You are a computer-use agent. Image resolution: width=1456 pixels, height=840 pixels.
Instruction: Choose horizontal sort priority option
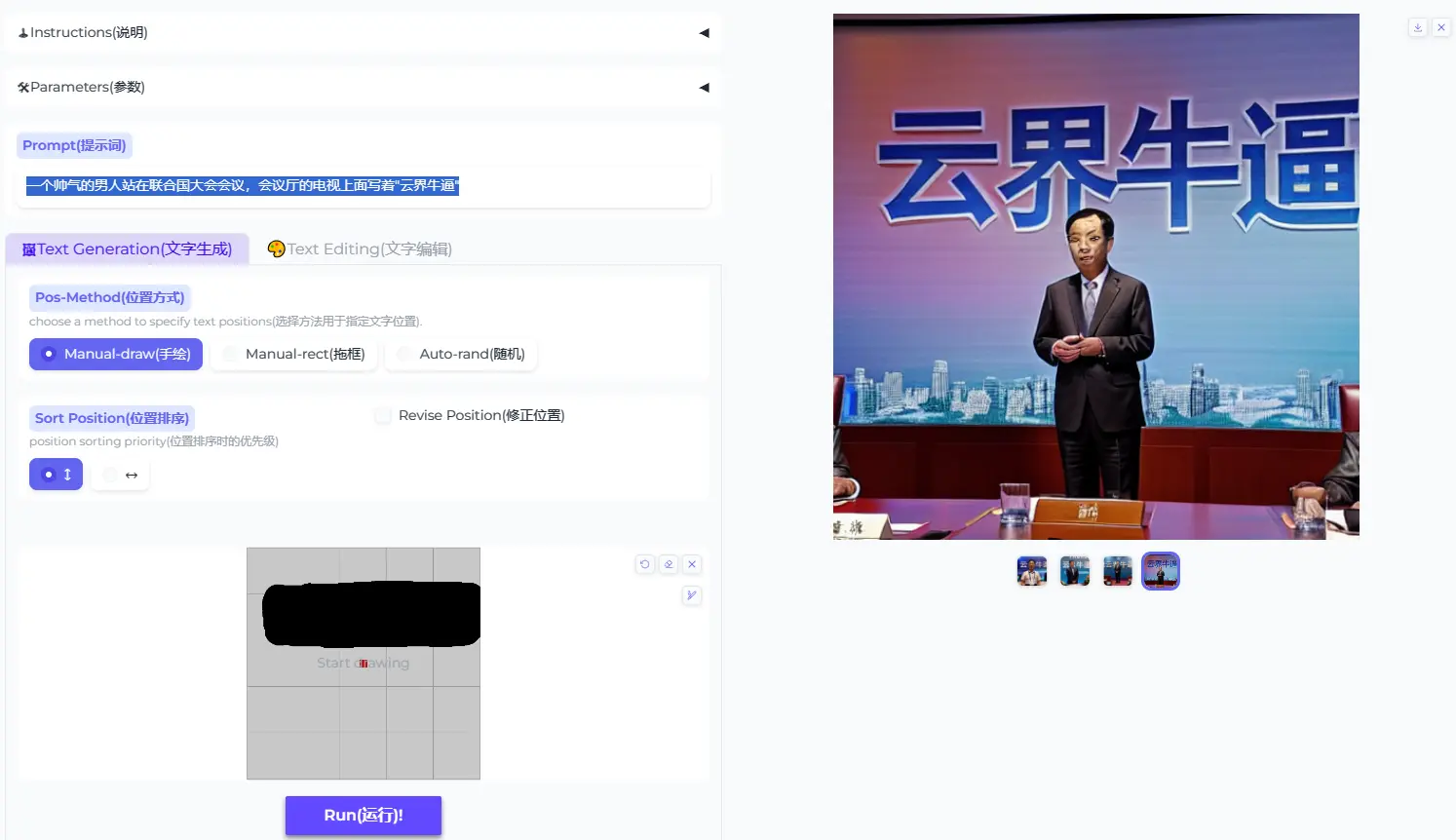[x=120, y=475]
